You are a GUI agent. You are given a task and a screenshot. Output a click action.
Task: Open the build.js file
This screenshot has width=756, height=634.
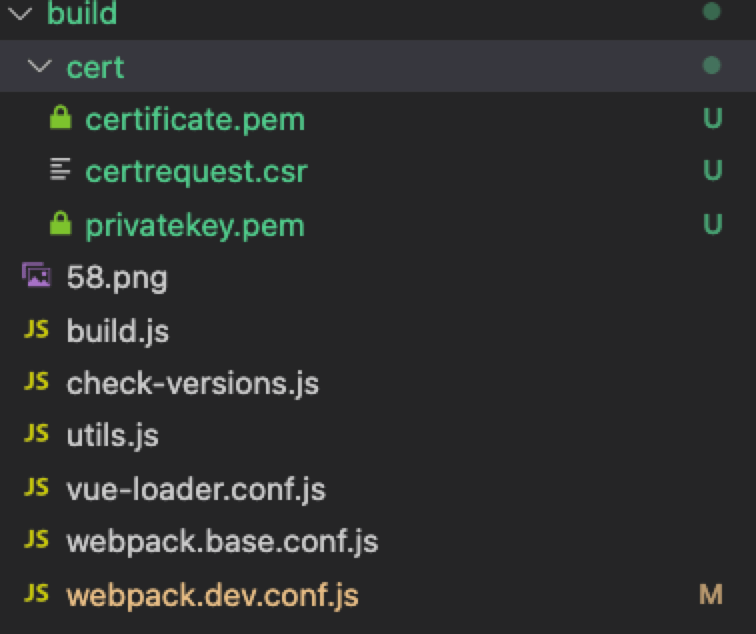pyautogui.click(x=118, y=332)
